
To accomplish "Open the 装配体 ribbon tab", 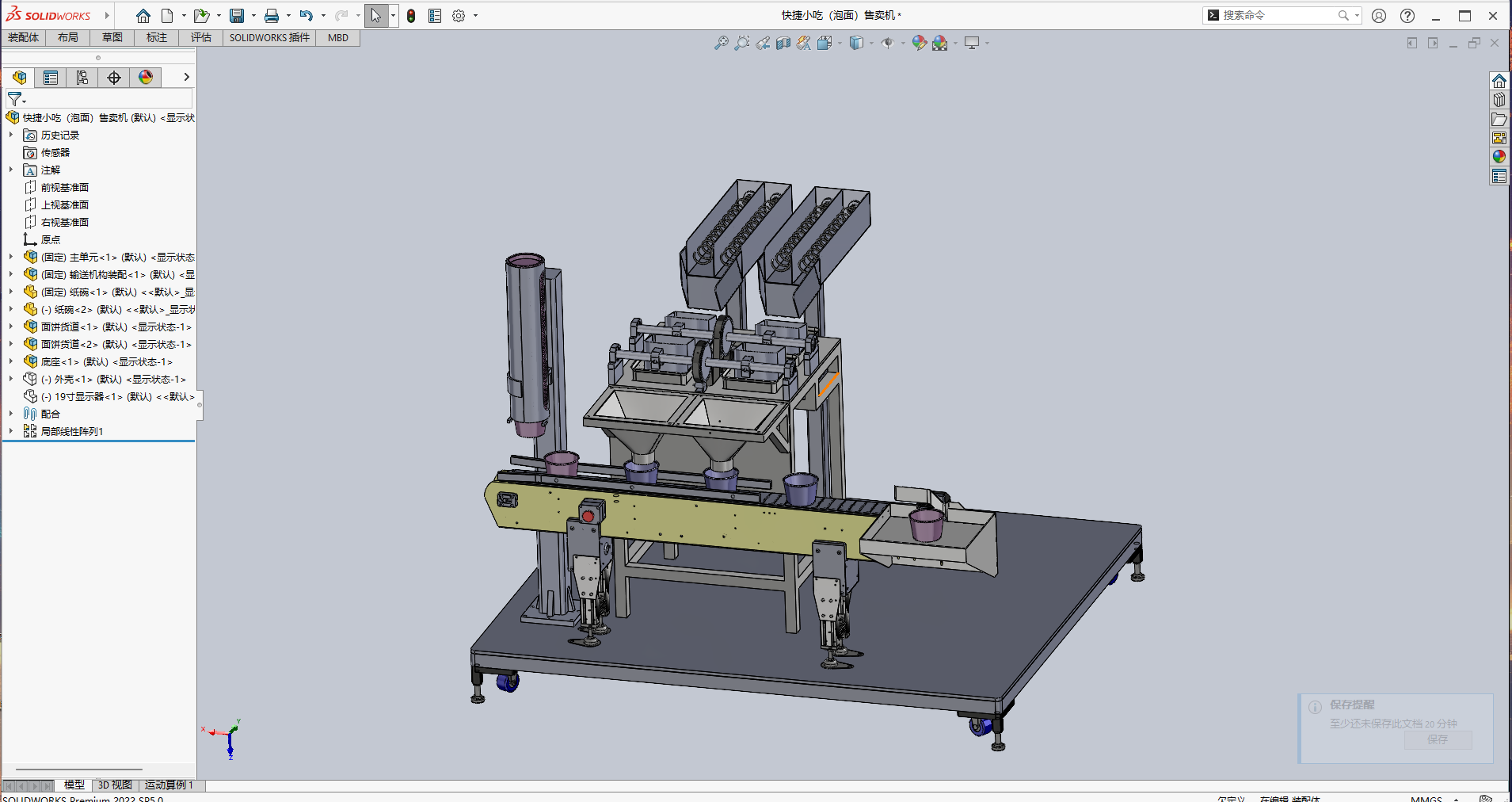I will [x=23, y=37].
